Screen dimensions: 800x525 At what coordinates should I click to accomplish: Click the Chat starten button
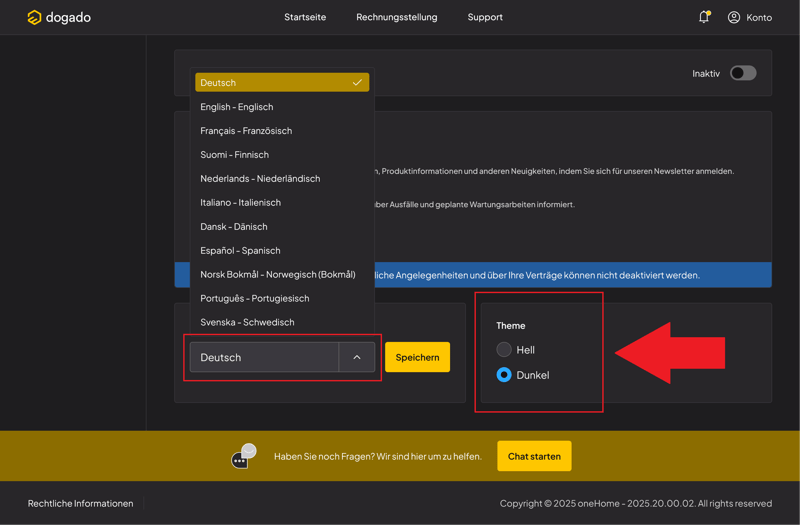[534, 456]
